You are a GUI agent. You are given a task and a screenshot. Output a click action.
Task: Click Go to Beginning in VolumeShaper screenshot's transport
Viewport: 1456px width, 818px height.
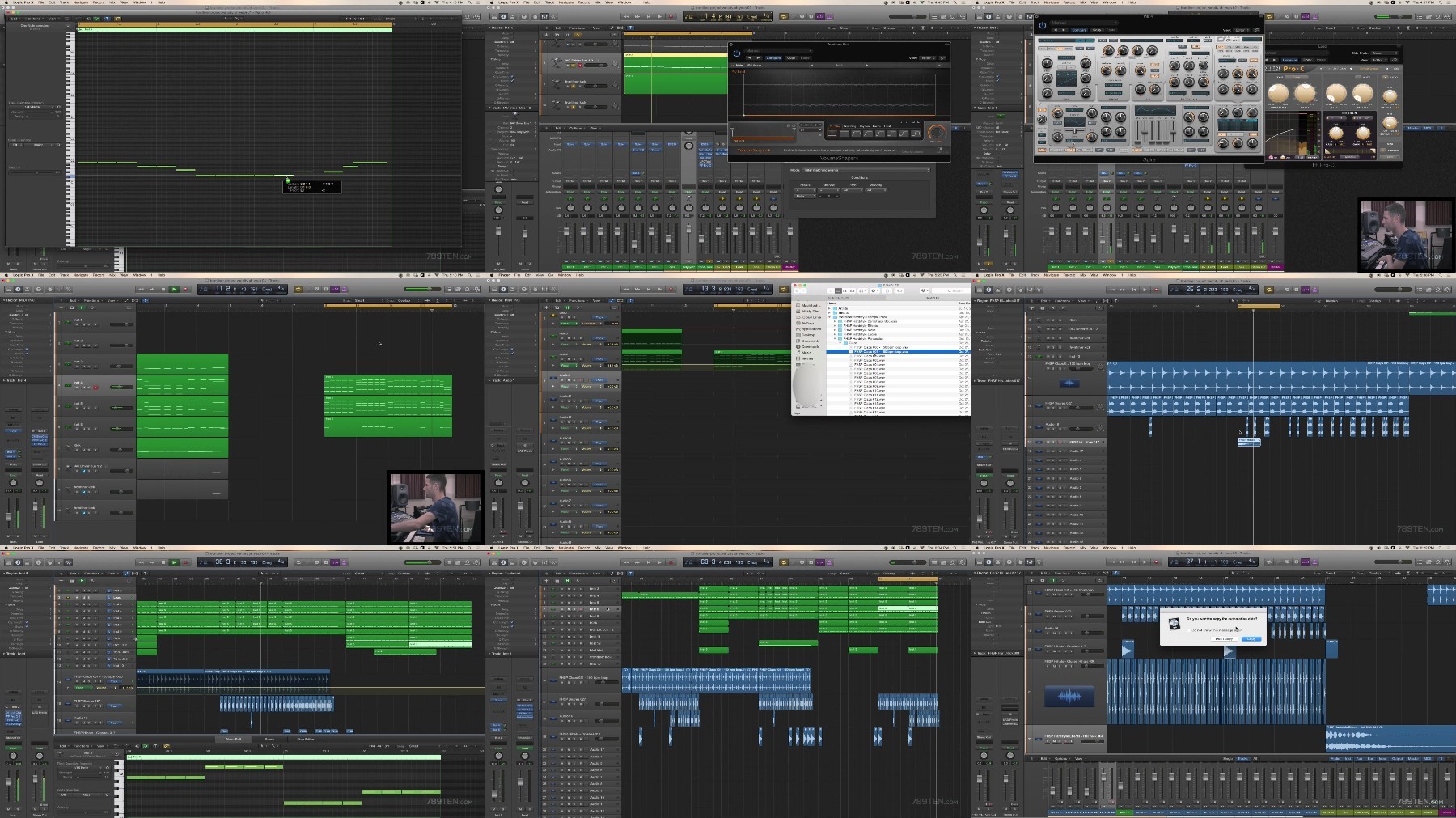(649, 16)
